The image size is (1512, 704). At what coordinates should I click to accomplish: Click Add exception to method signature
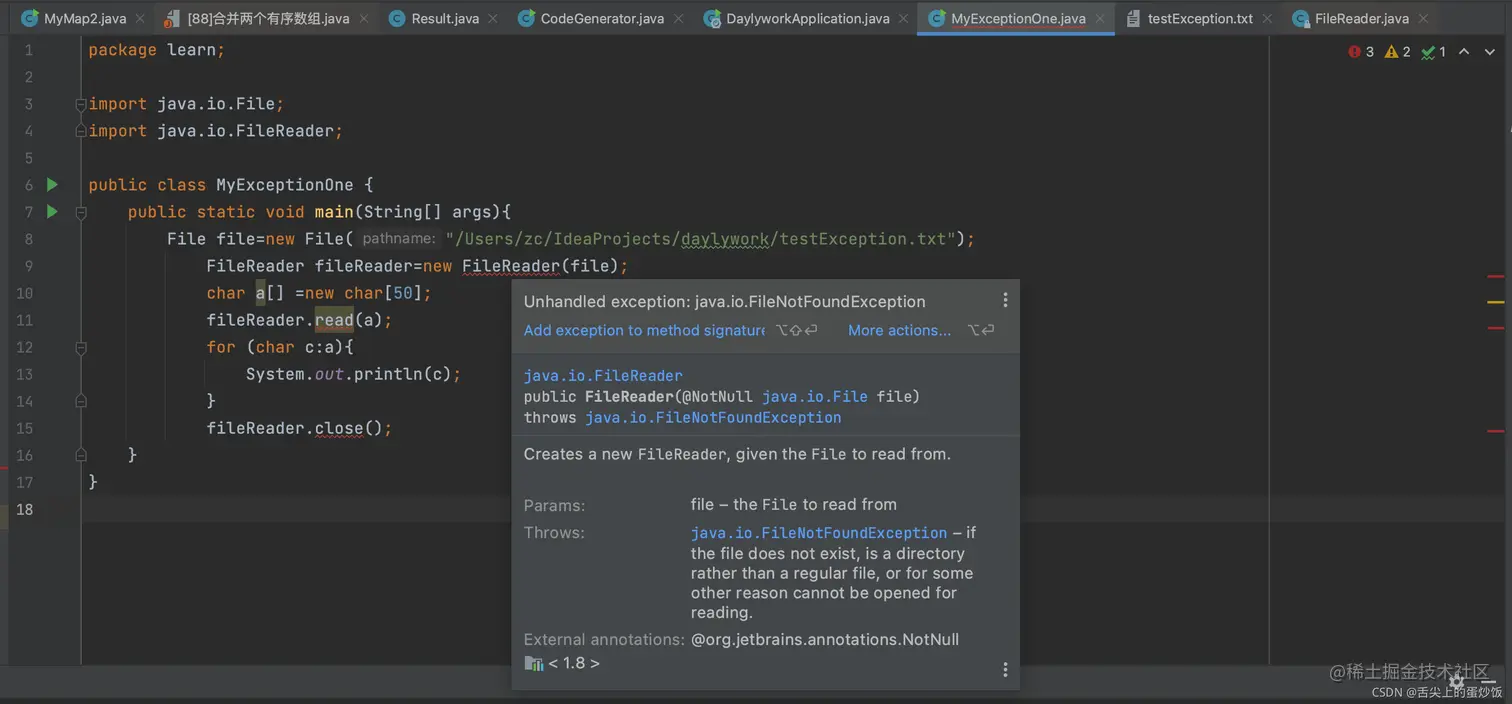click(x=645, y=330)
